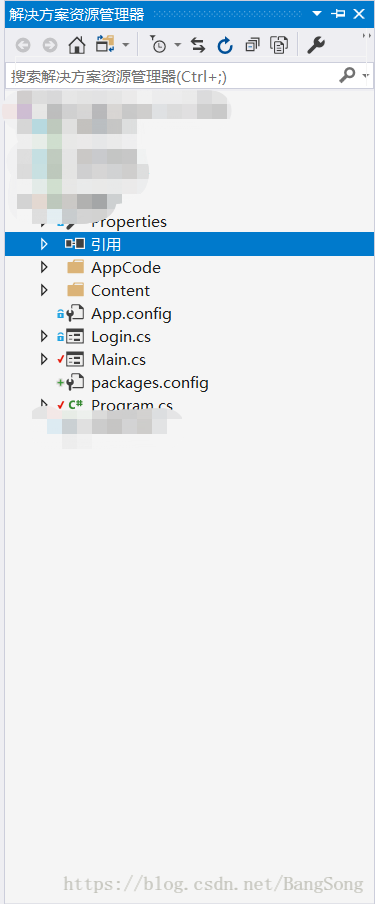Click the Back navigation arrow
Screen dimensions: 375x904
coord(22,45)
